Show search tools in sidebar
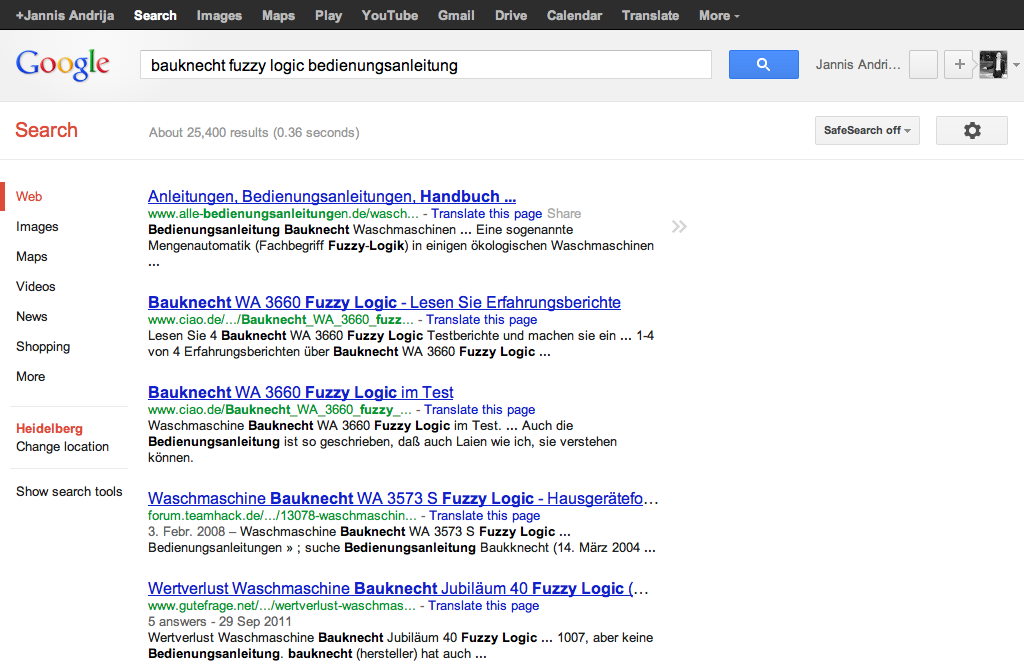This screenshot has width=1024, height=669. pyautogui.click(x=69, y=491)
